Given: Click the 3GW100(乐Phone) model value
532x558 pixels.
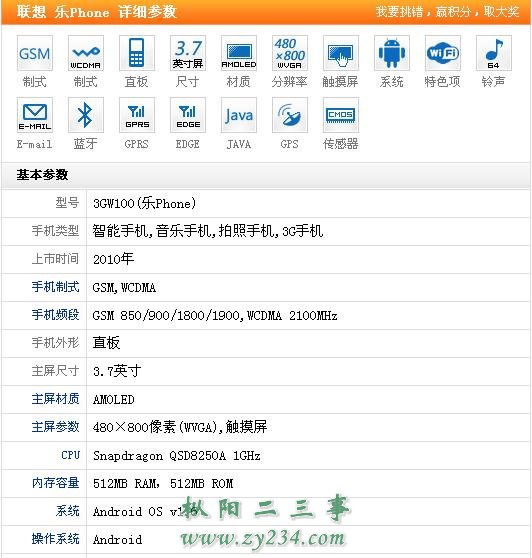Looking at the screenshot, I should coord(144,203).
